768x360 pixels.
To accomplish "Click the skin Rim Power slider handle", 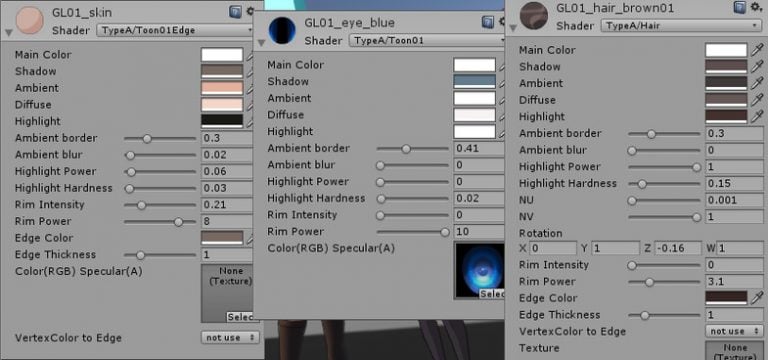I will click(x=178, y=222).
